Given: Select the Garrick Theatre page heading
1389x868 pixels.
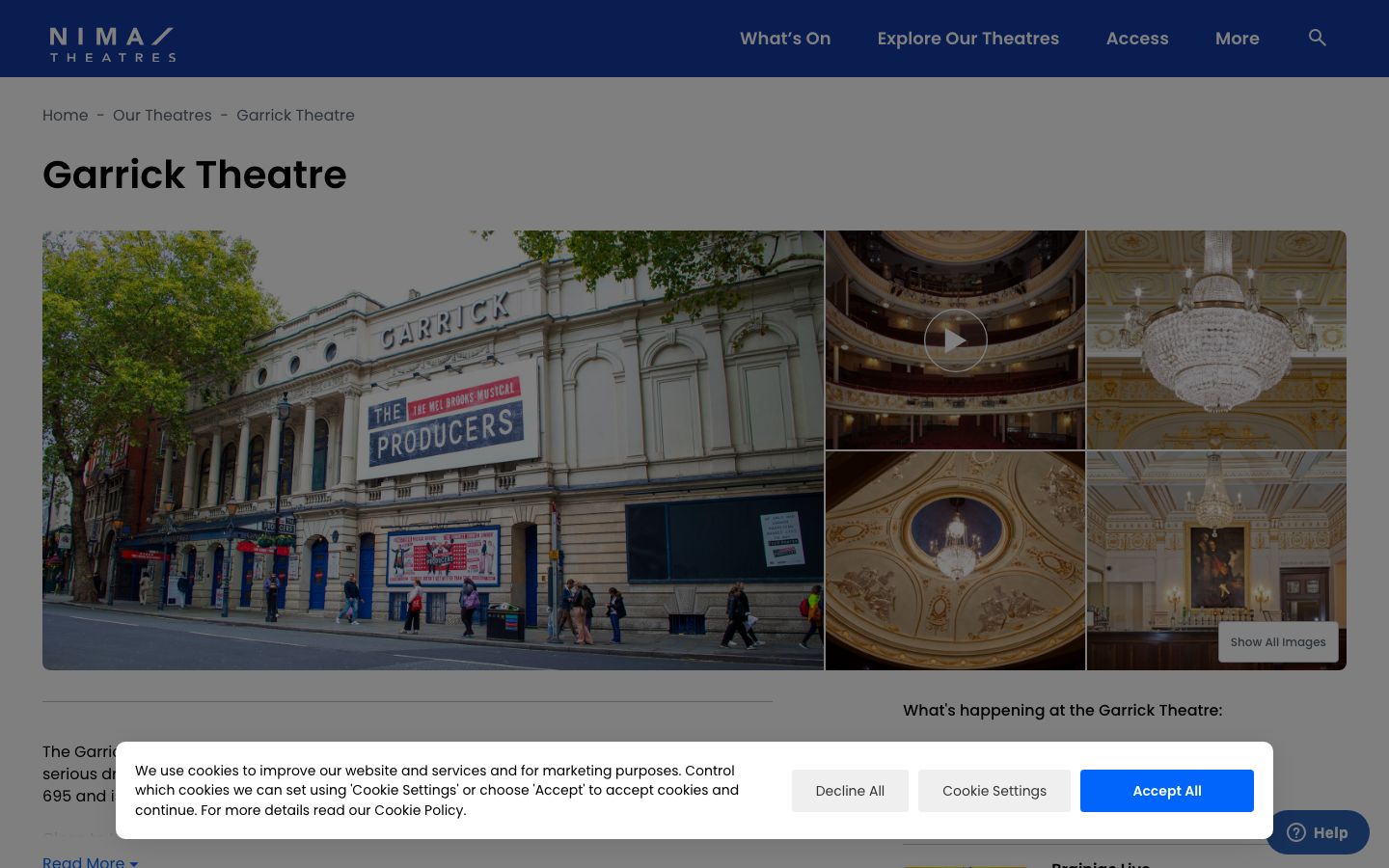Looking at the screenshot, I should pyautogui.click(x=195, y=175).
